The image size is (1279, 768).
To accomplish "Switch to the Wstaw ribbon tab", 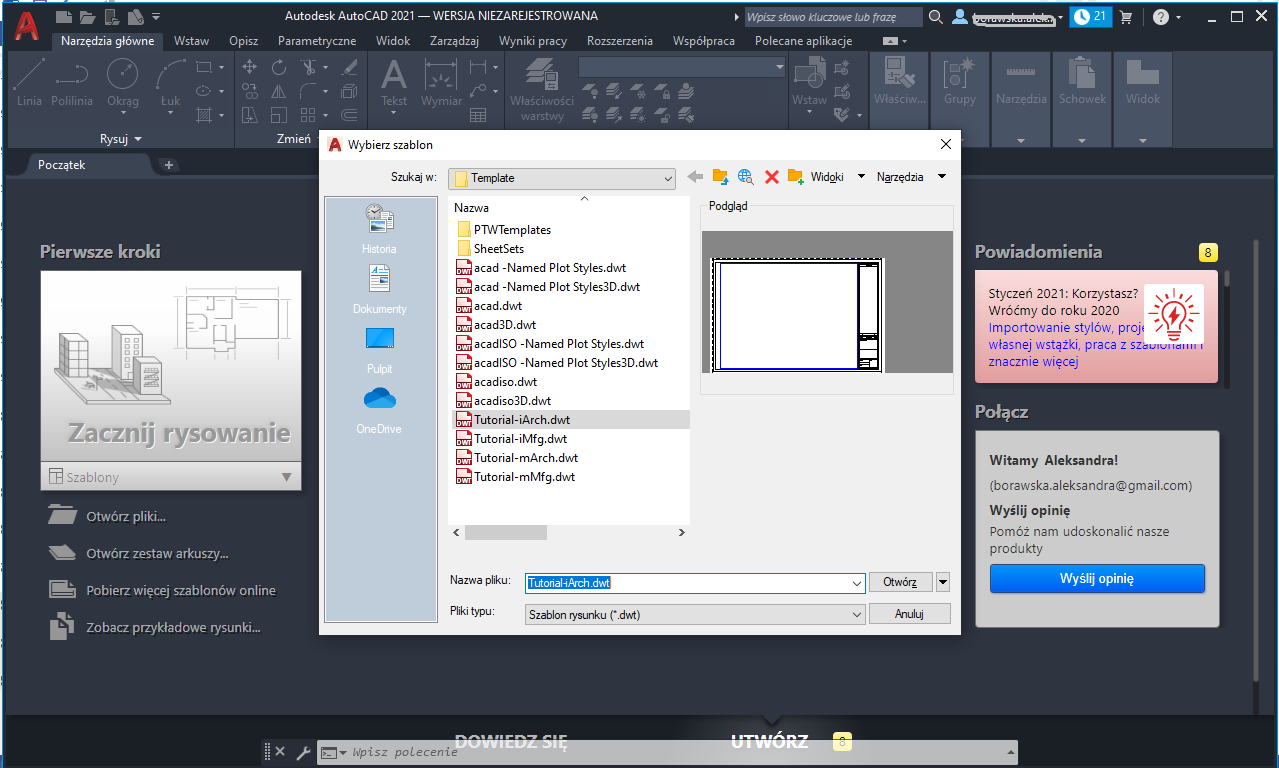I will point(191,41).
